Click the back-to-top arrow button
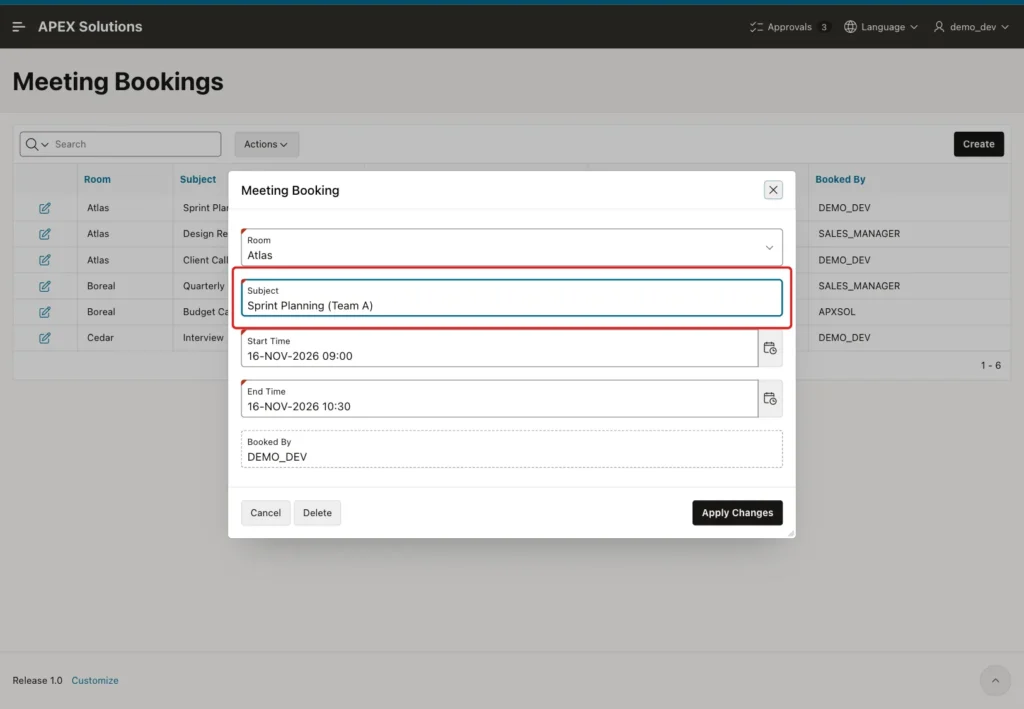 tap(995, 680)
